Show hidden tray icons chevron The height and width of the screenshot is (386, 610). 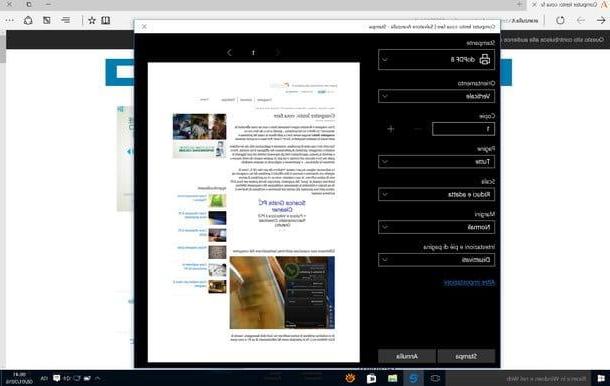click(97, 378)
